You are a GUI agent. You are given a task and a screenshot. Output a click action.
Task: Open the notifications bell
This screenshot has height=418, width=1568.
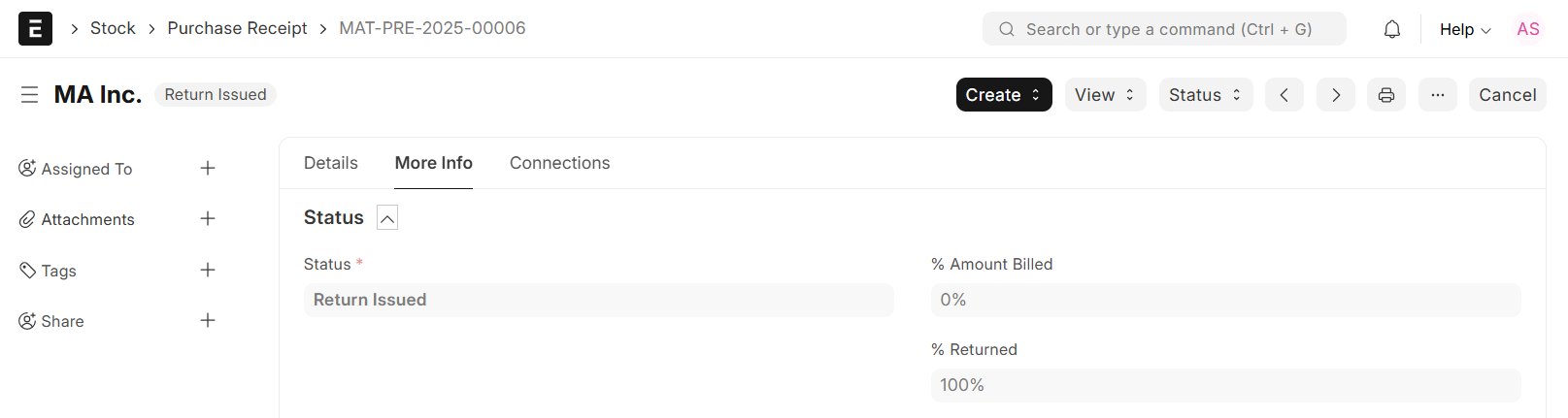(1391, 29)
